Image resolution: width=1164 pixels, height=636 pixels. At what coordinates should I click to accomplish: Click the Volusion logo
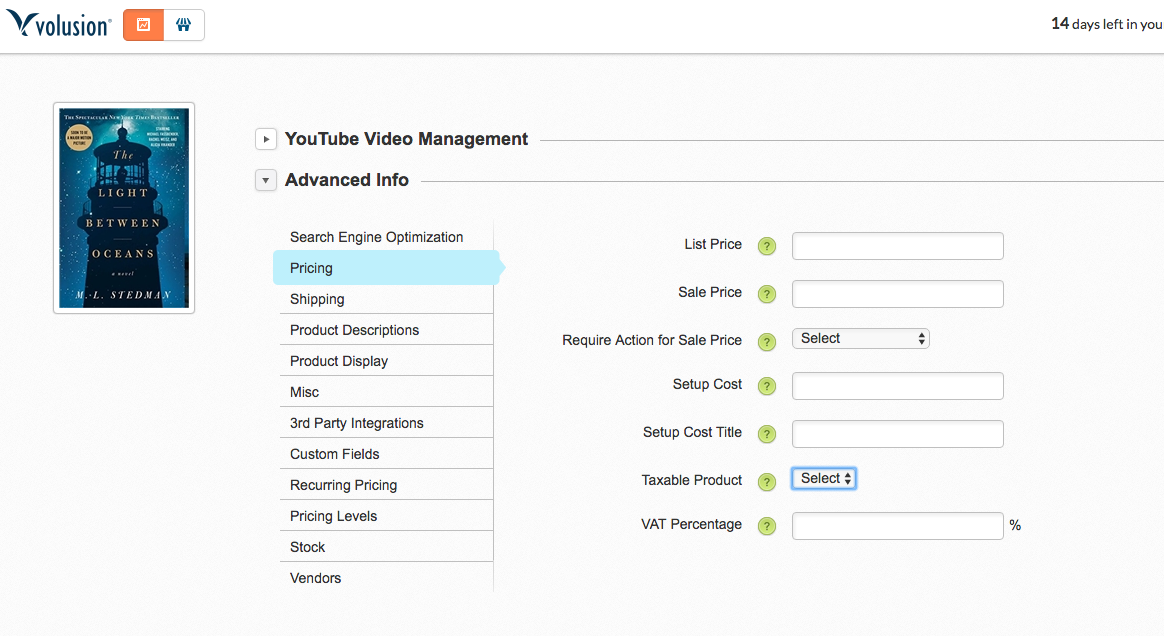[x=58, y=25]
